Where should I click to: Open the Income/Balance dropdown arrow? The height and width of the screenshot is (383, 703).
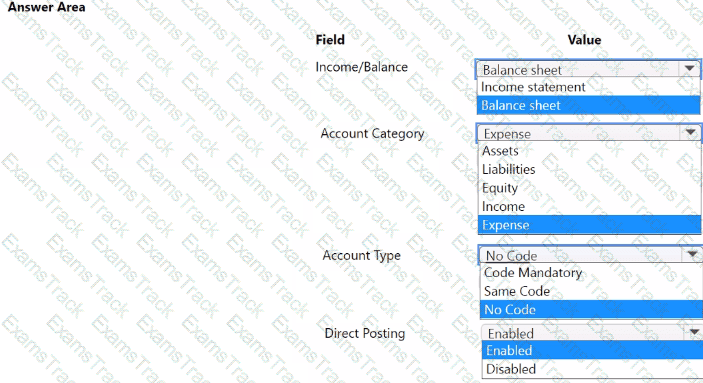click(689, 69)
